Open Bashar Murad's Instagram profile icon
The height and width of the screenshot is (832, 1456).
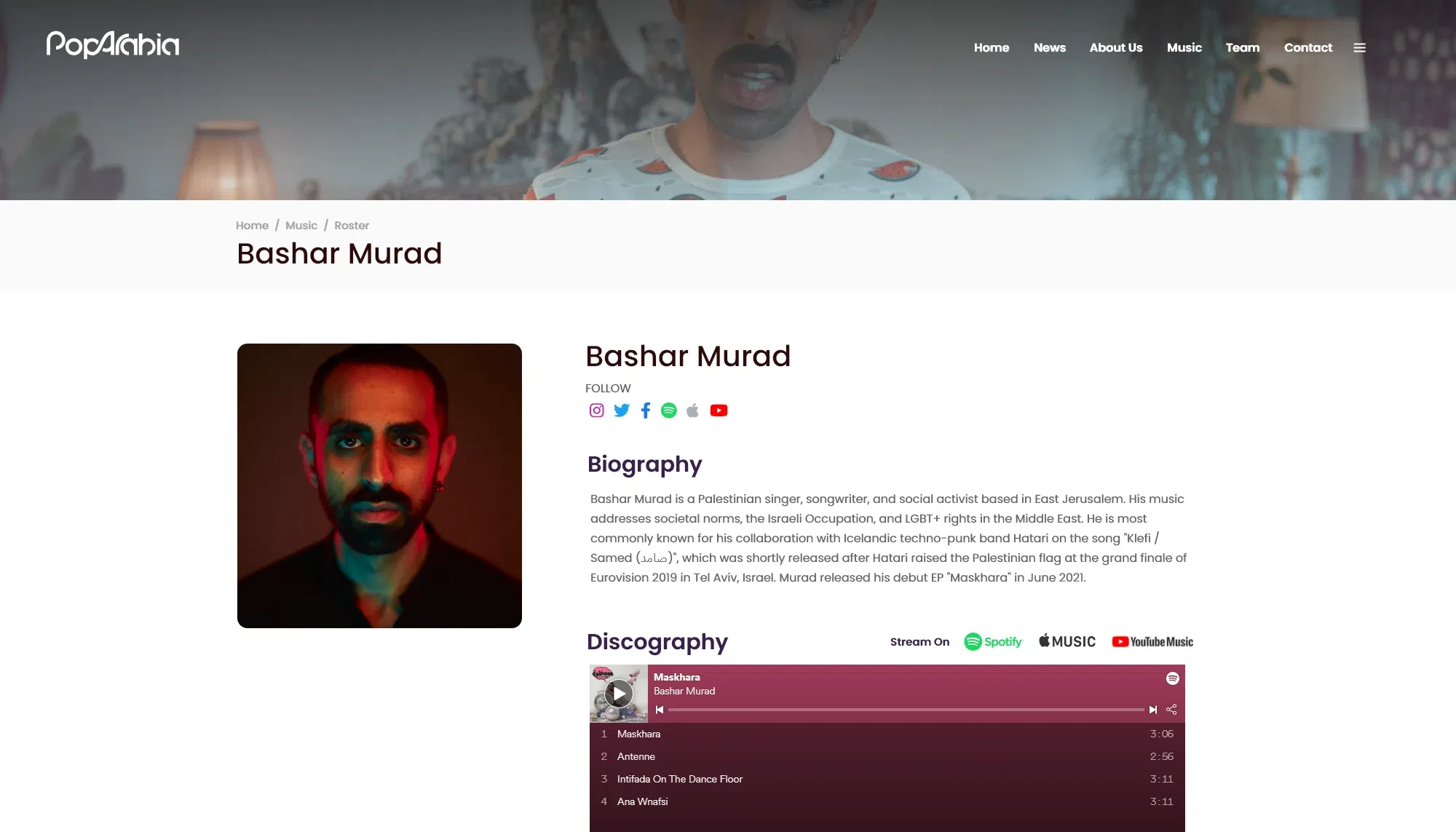tap(596, 411)
